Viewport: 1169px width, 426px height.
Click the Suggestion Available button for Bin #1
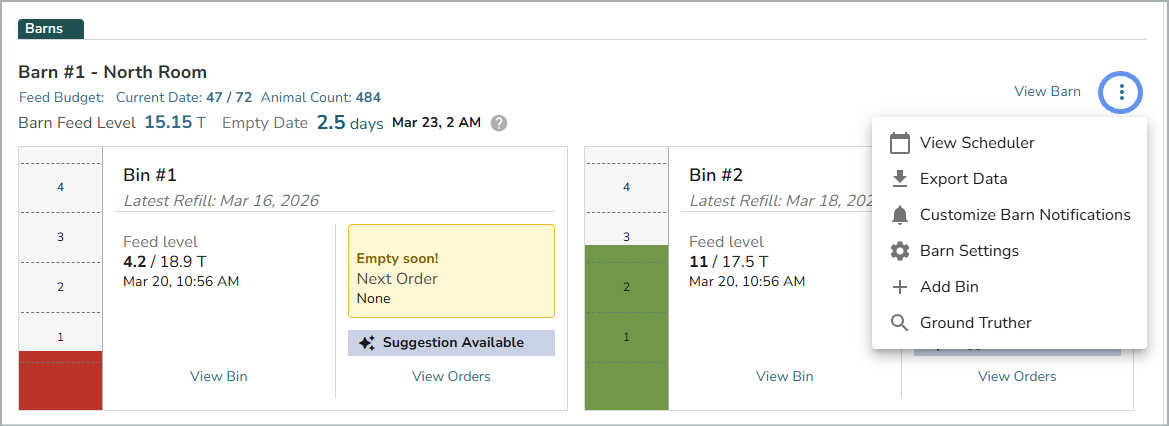451,343
